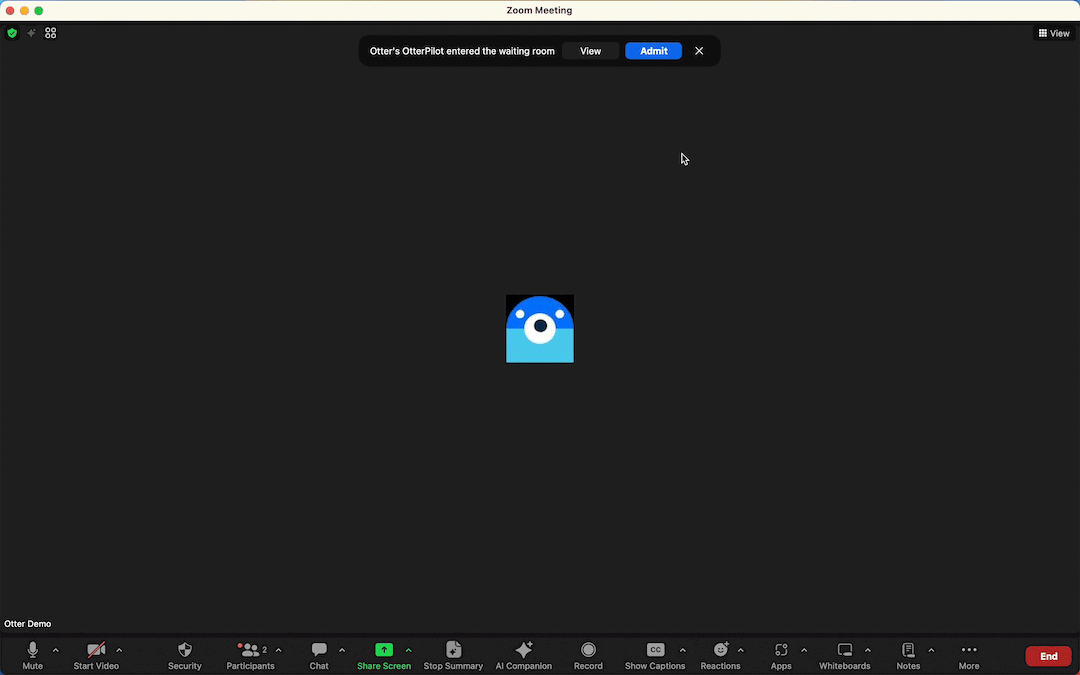Click the red End meeting button
This screenshot has height=675, width=1080.
tap(1048, 656)
